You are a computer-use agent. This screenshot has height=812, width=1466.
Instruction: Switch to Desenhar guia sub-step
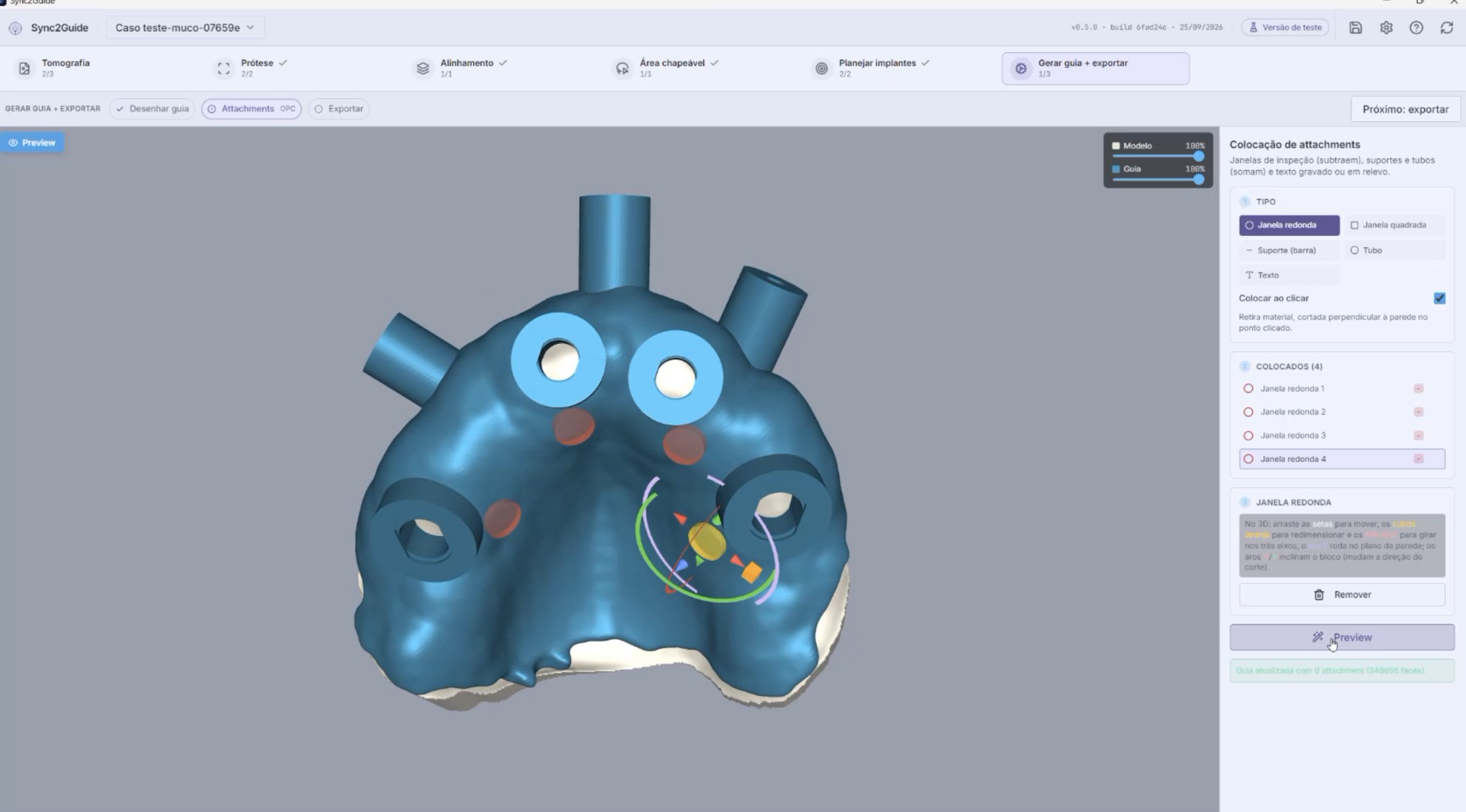[152, 109]
